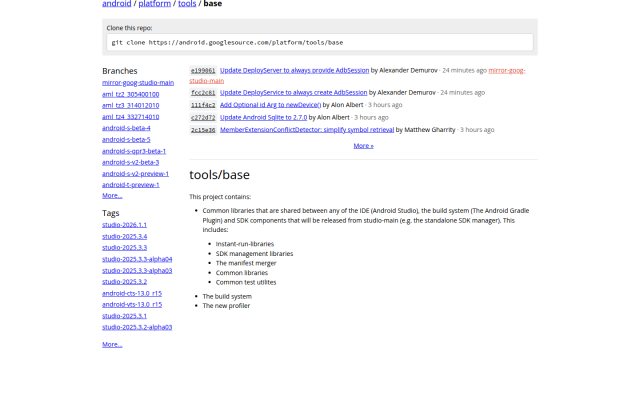The height and width of the screenshot is (400, 640).
Task: Open branch android-s-qpr3-beta-1
Action: pyautogui.click(x=134, y=151)
